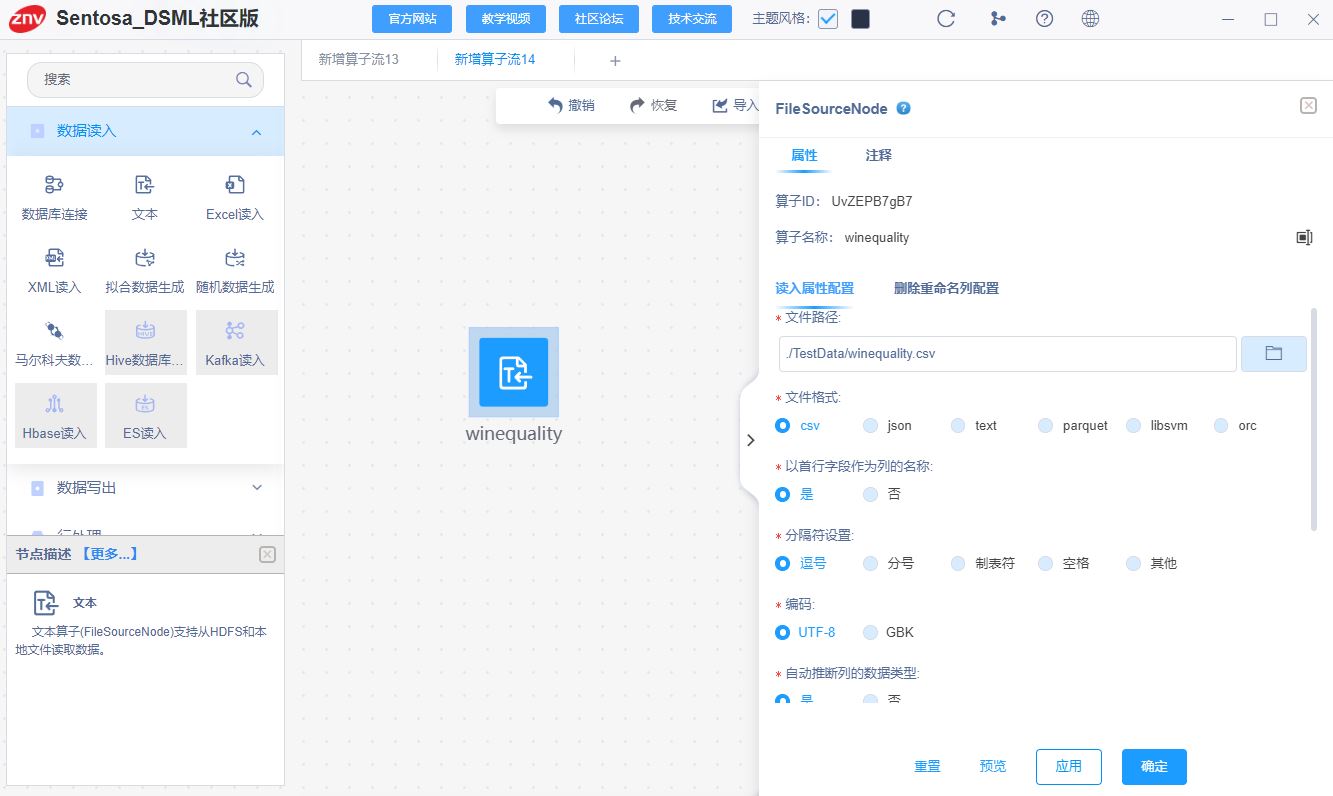Select the 其他 separator radio
This screenshot has height=796, width=1333.
[x=1133, y=563]
